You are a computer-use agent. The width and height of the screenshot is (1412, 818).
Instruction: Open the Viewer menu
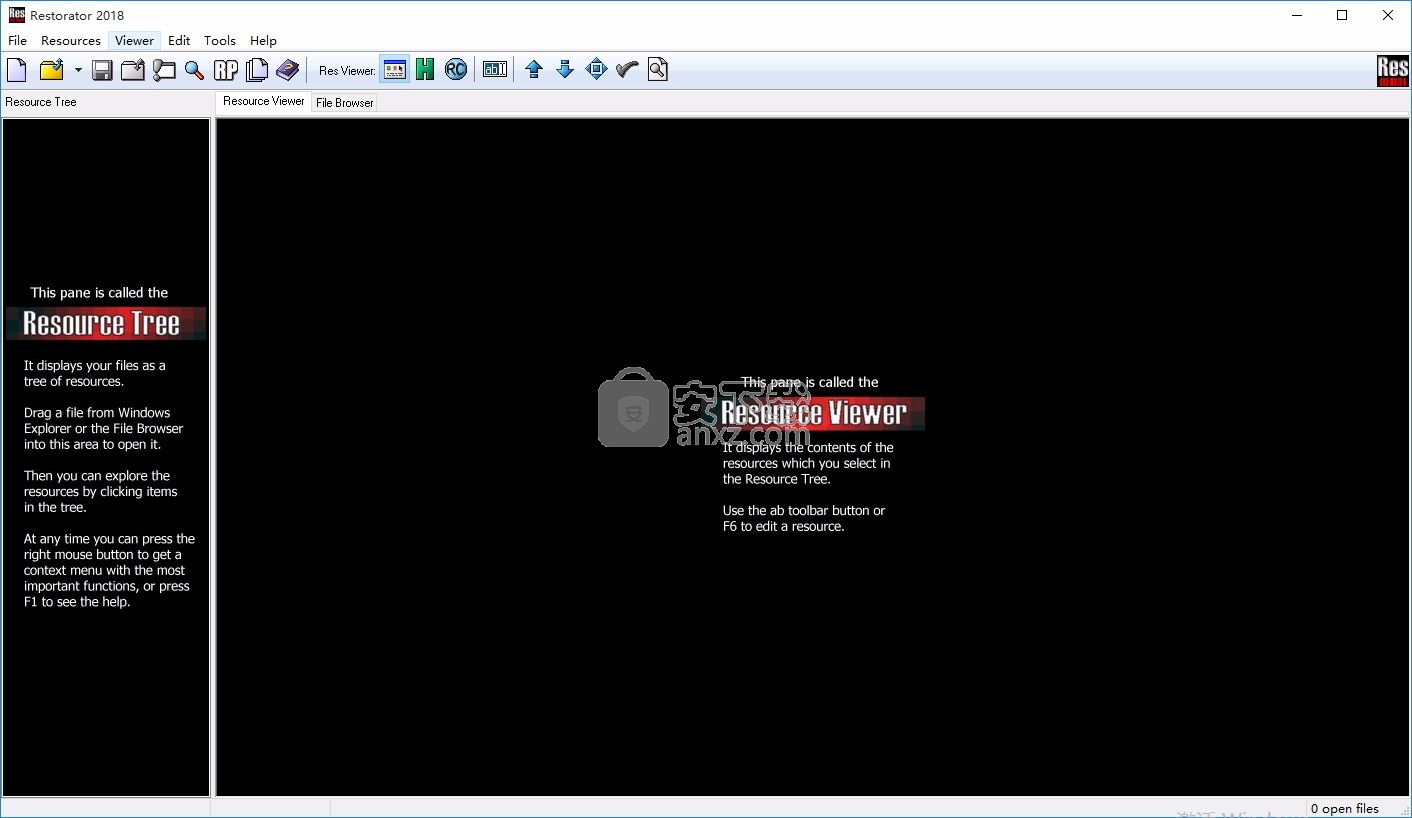click(x=134, y=41)
